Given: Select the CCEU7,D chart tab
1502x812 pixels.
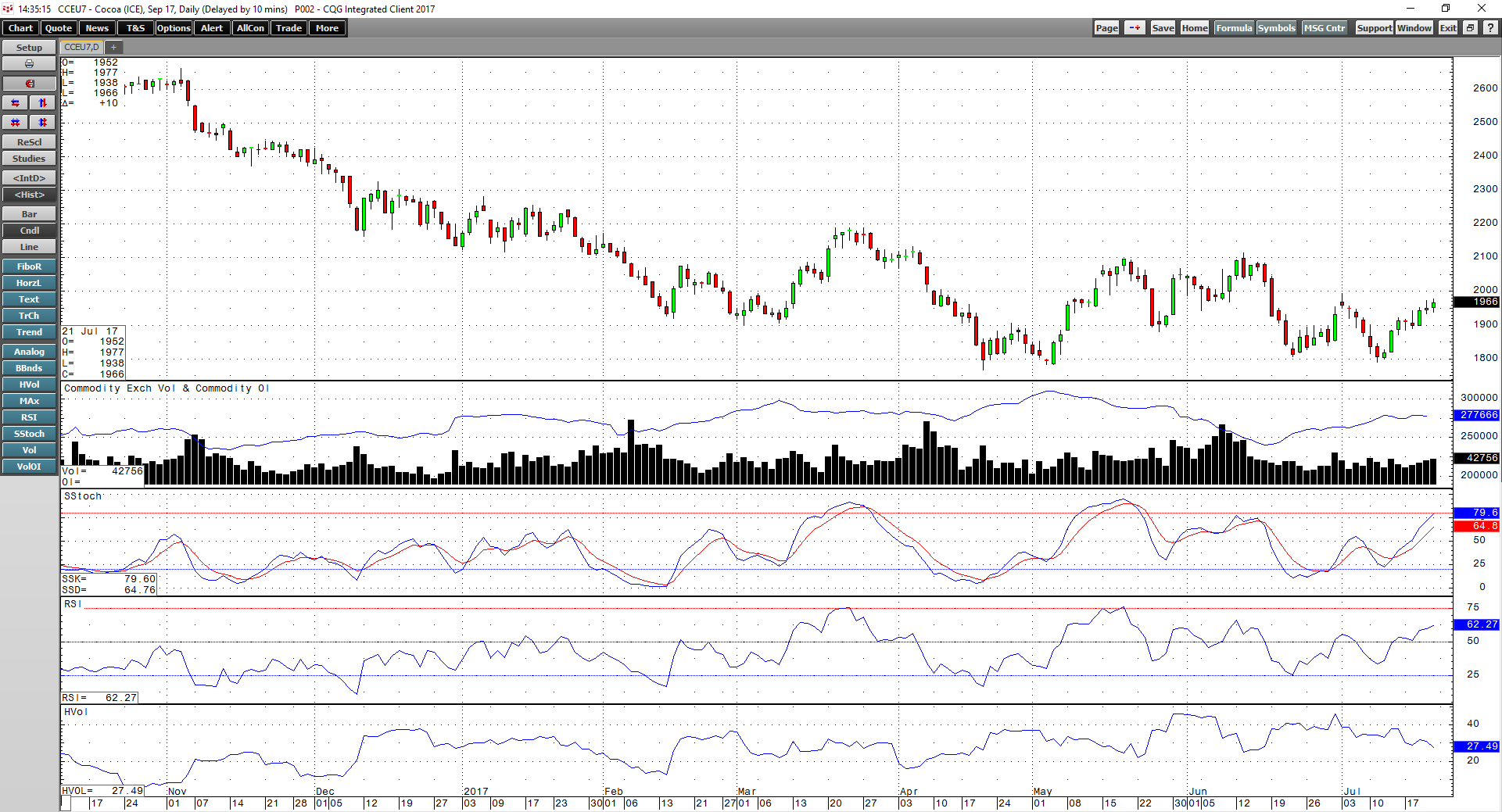Looking at the screenshot, I should pos(81,47).
